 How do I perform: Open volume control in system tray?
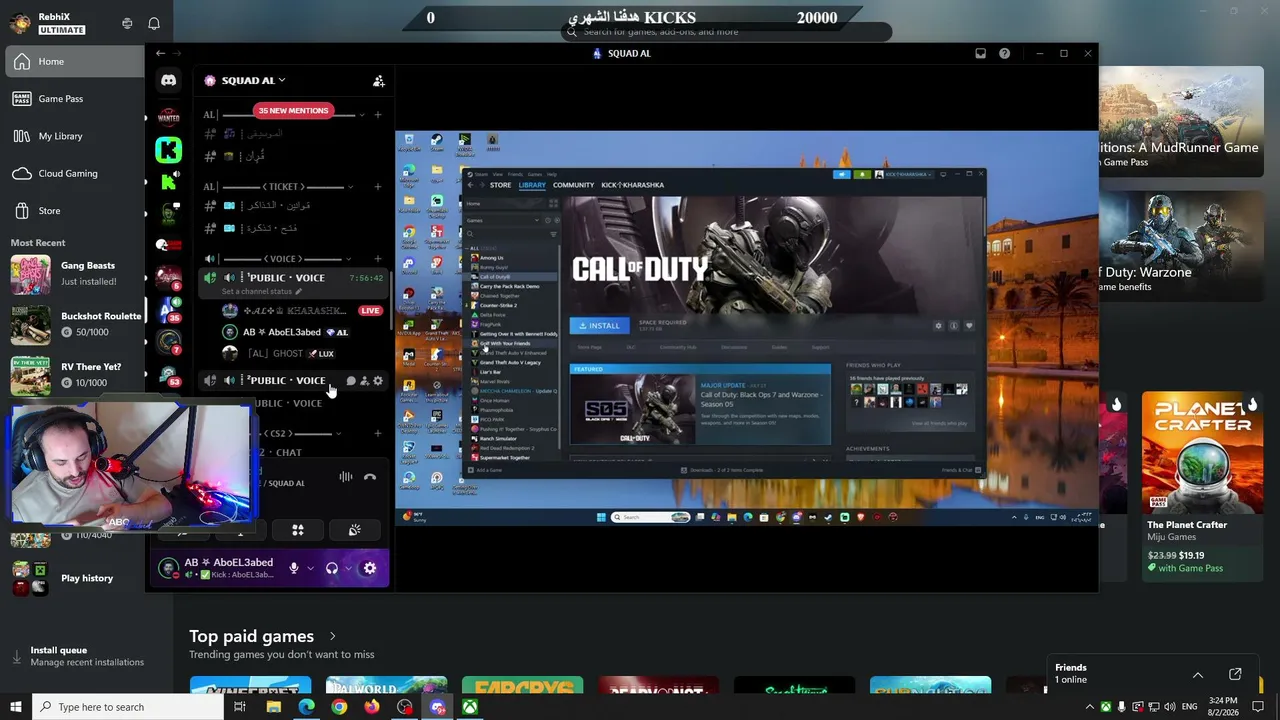(1170, 707)
